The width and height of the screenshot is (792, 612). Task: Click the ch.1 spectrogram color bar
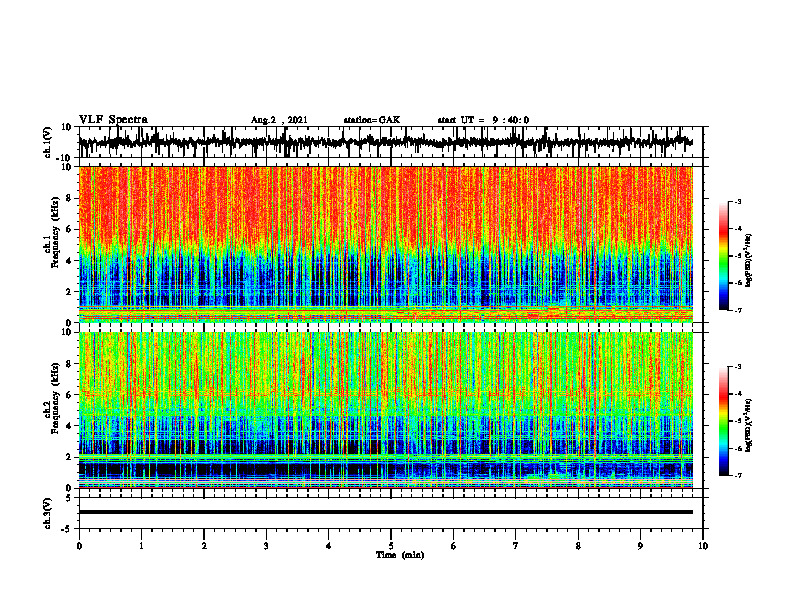point(723,256)
